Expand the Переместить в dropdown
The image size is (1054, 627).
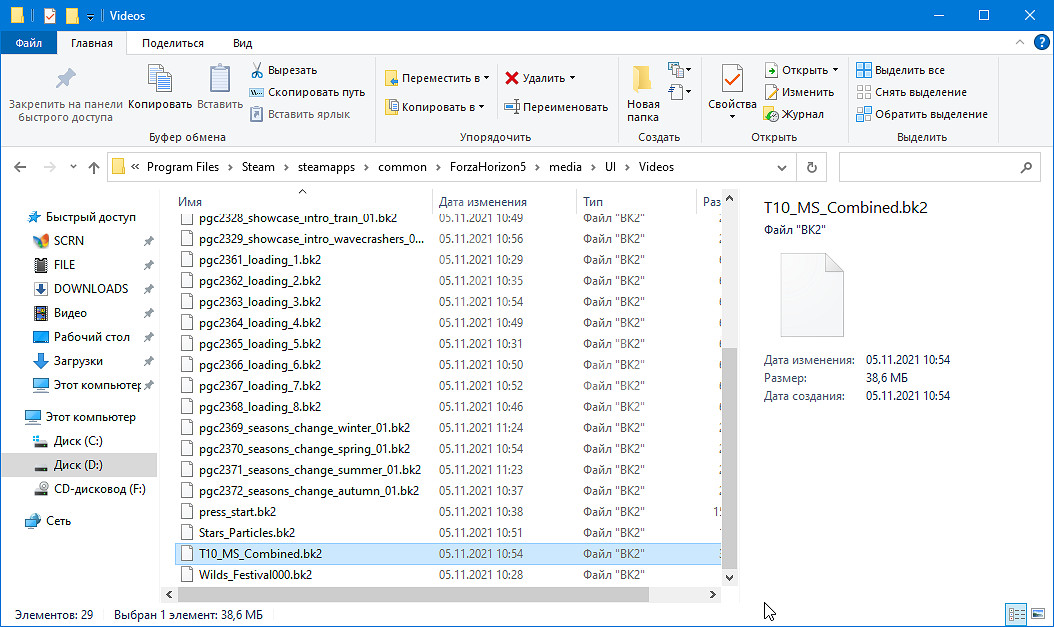(x=486, y=78)
